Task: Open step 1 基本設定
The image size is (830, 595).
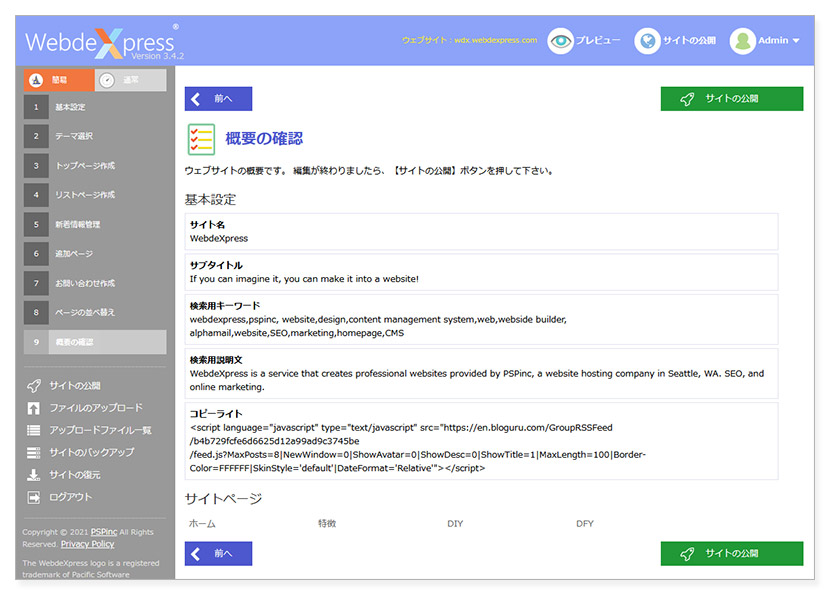Action: coord(95,107)
